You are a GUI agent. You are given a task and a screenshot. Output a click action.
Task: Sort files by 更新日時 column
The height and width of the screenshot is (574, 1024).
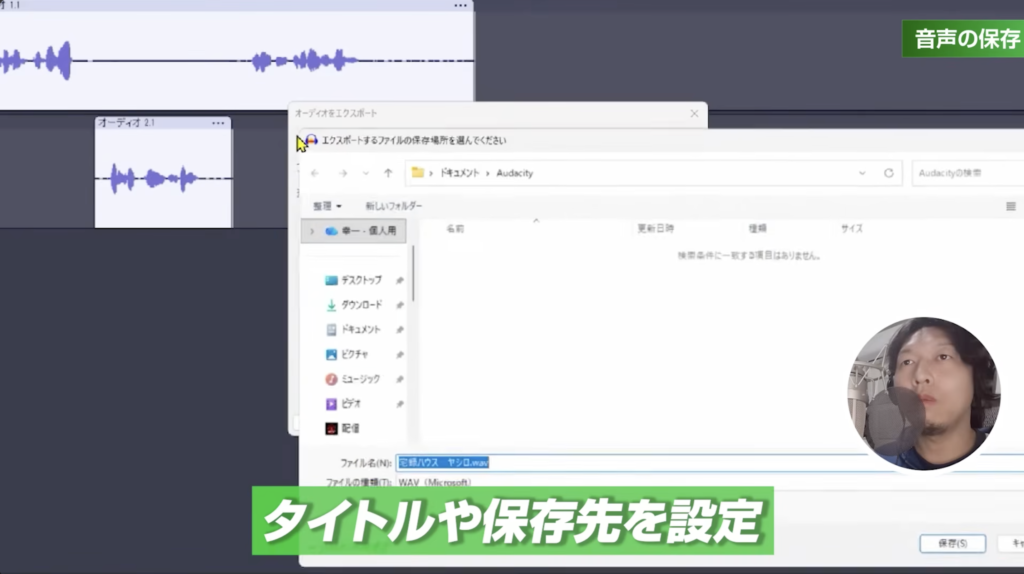(x=655, y=229)
